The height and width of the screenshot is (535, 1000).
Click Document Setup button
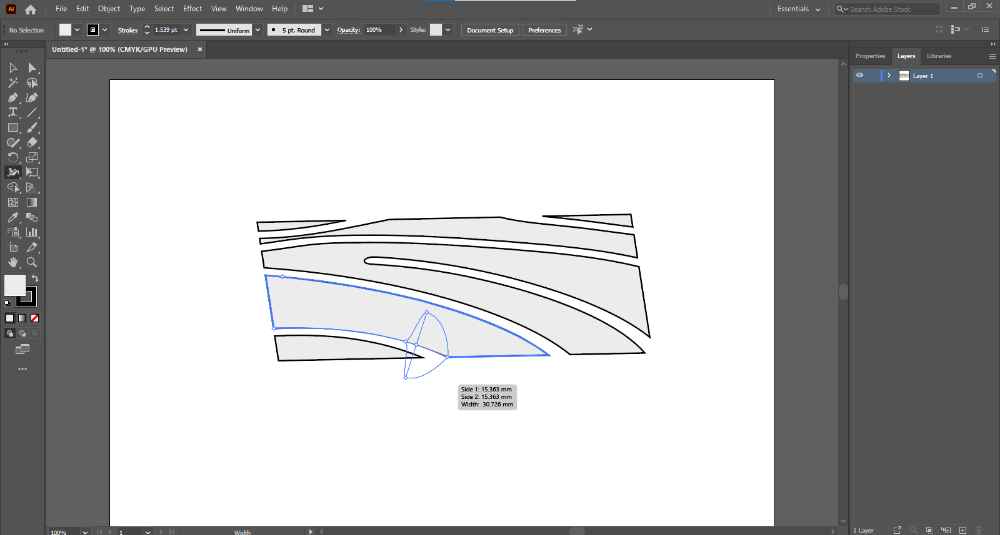(x=490, y=30)
